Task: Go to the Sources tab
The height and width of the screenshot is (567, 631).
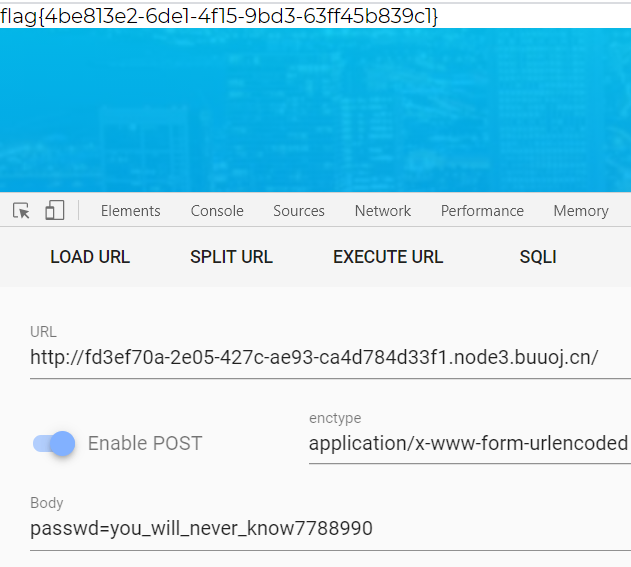Action: (x=299, y=211)
